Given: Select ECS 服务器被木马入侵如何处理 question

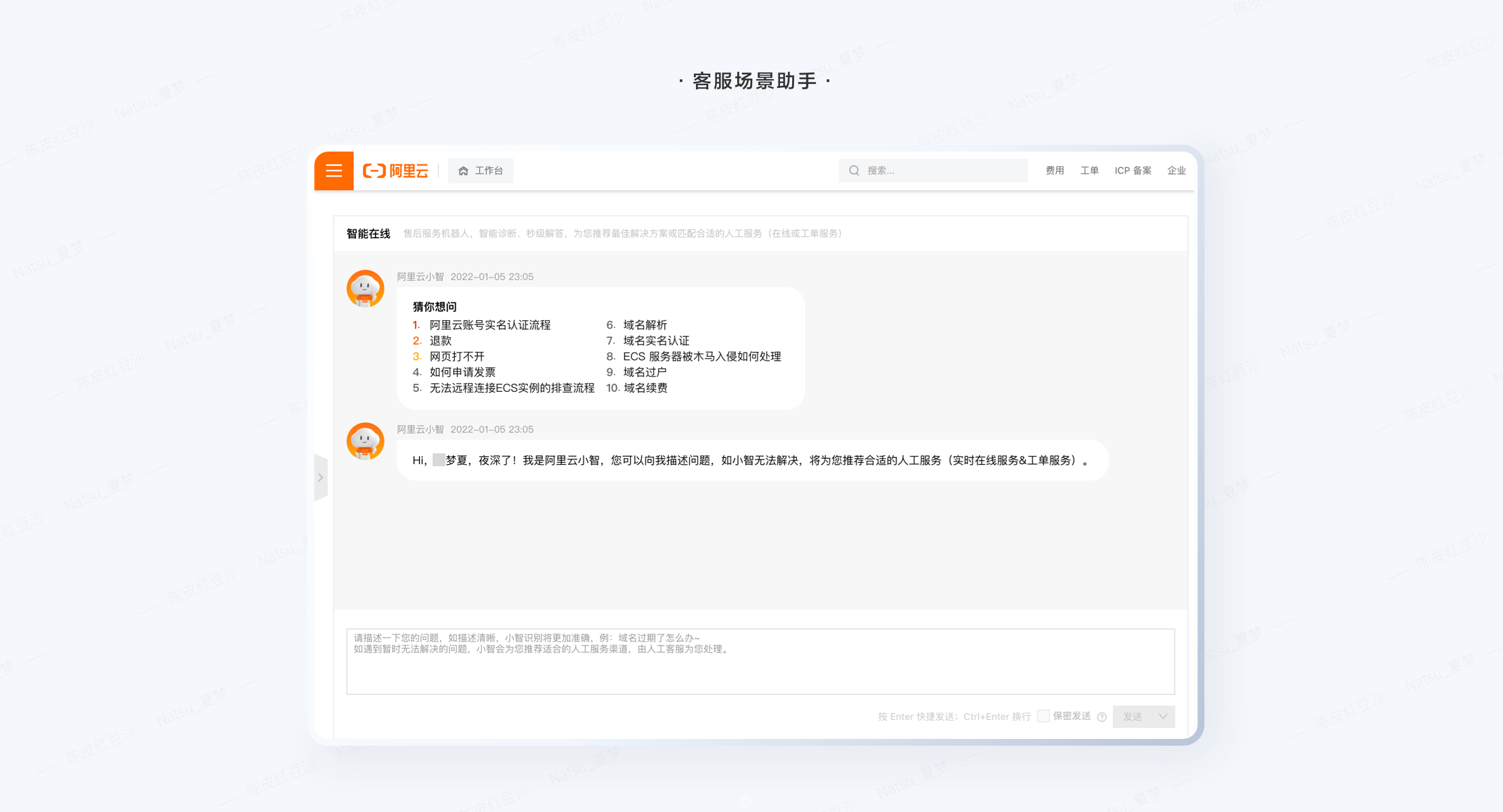Looking at the screenshot, I should point(702,356).
